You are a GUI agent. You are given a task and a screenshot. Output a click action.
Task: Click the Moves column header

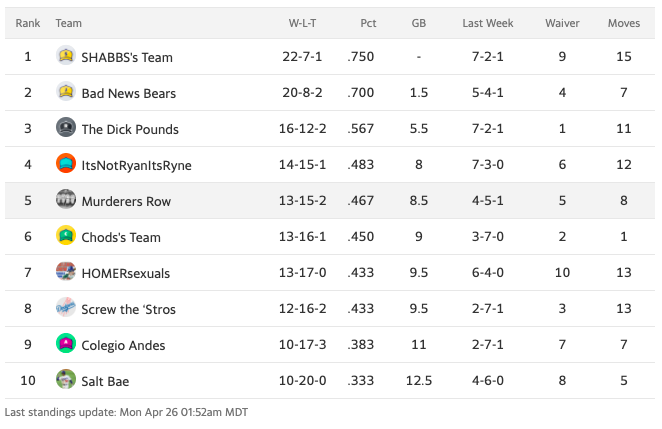click(624, 22)
